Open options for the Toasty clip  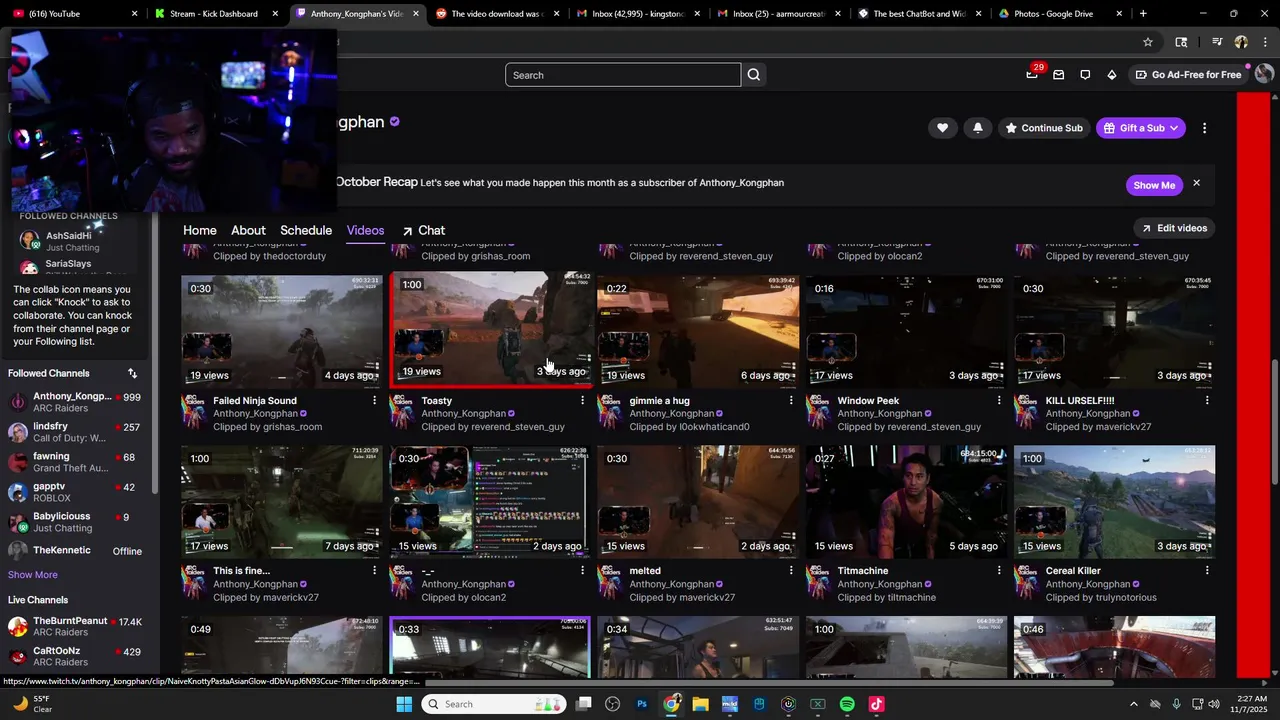click(x=583, y=400)
